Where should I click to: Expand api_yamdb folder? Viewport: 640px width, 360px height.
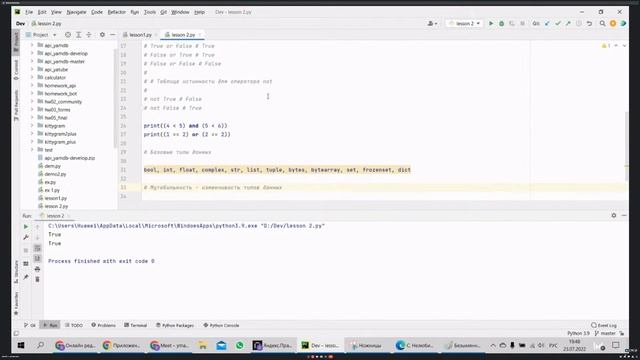32,45
